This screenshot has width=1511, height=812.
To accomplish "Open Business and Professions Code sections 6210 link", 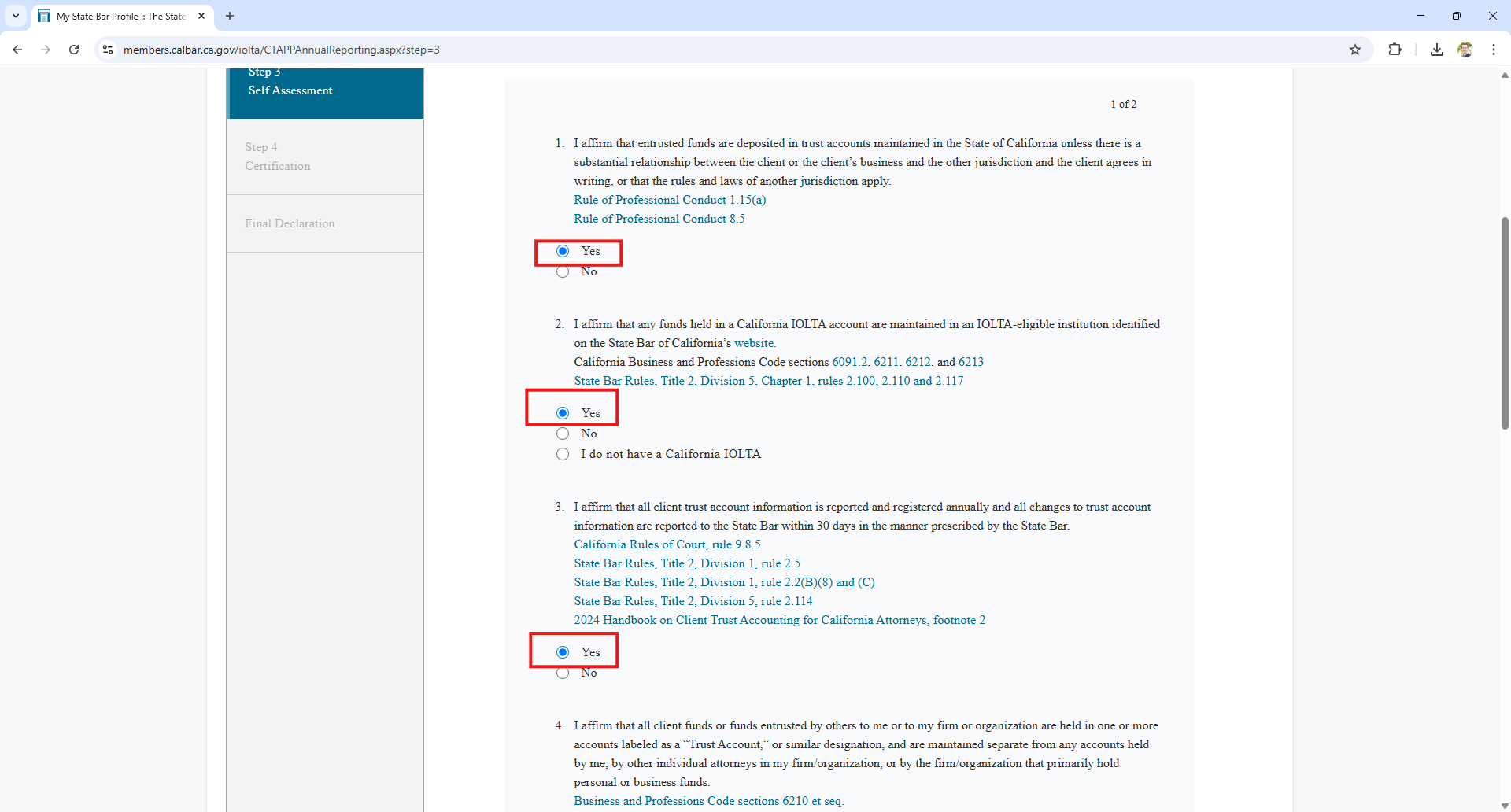I will click(708, 801).
